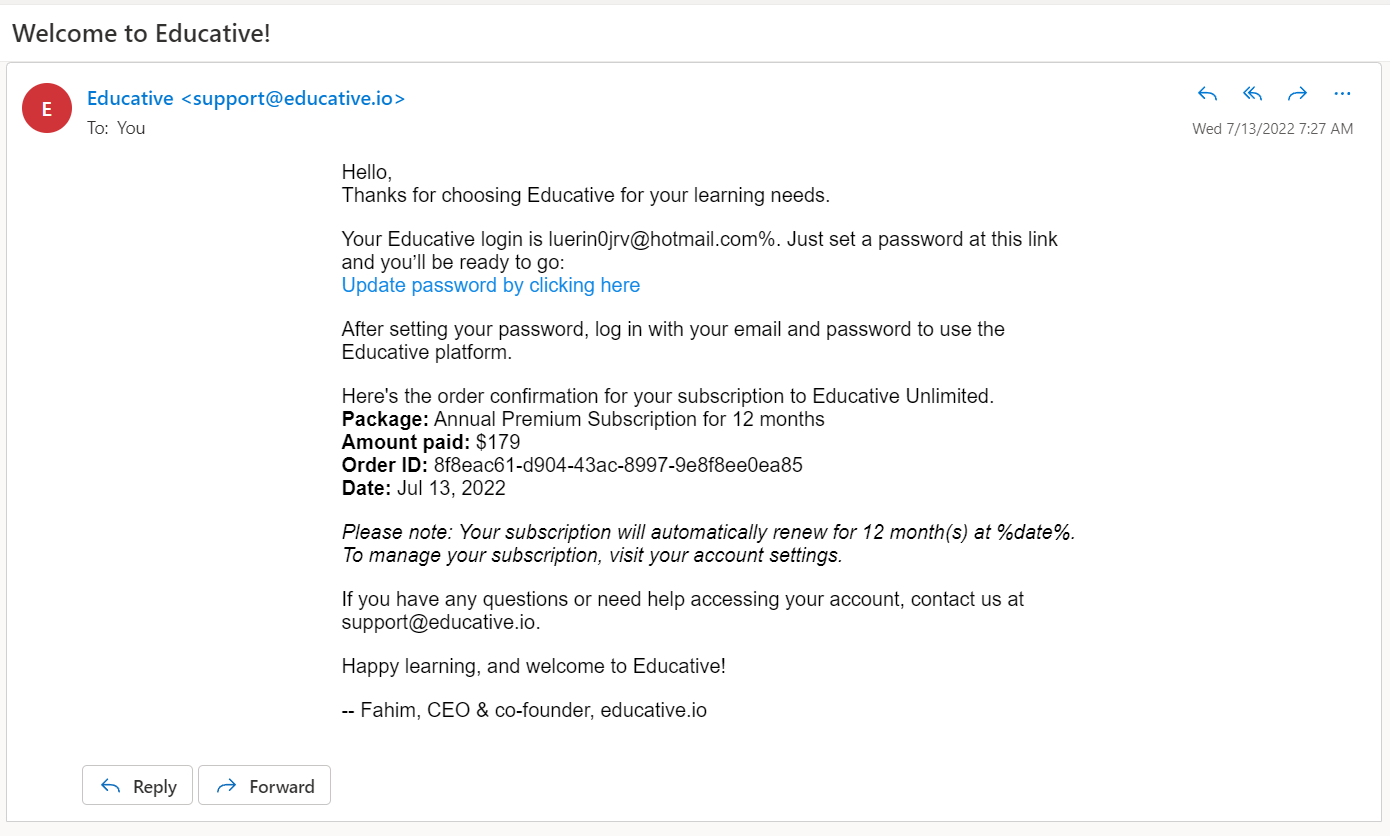Click sender name Educative <support@educative.io>
The height and width of the screenshot is (836, 1390).
point(246,98)
